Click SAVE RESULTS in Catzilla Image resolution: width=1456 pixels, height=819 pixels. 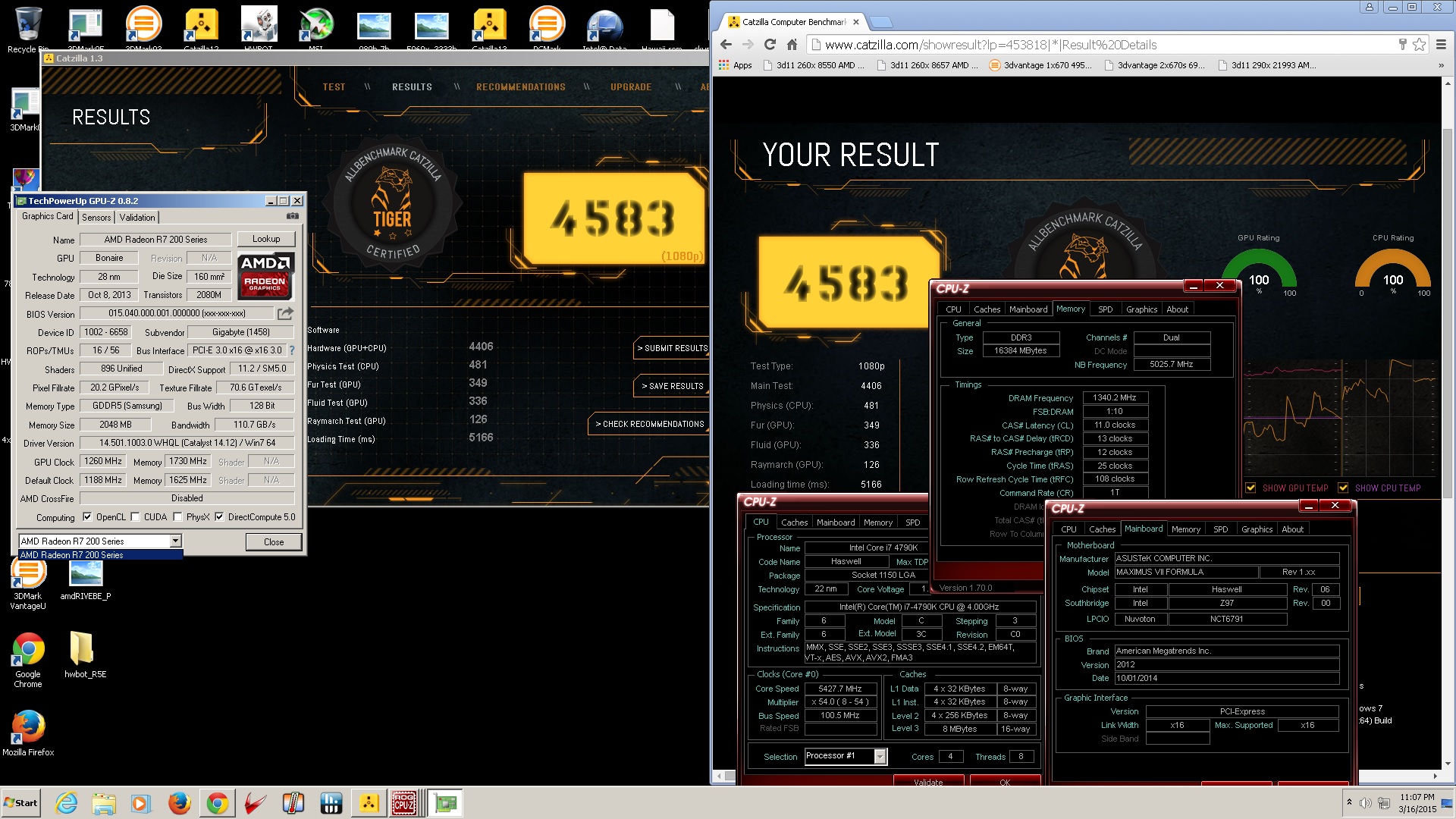click(x=672, y=386)
